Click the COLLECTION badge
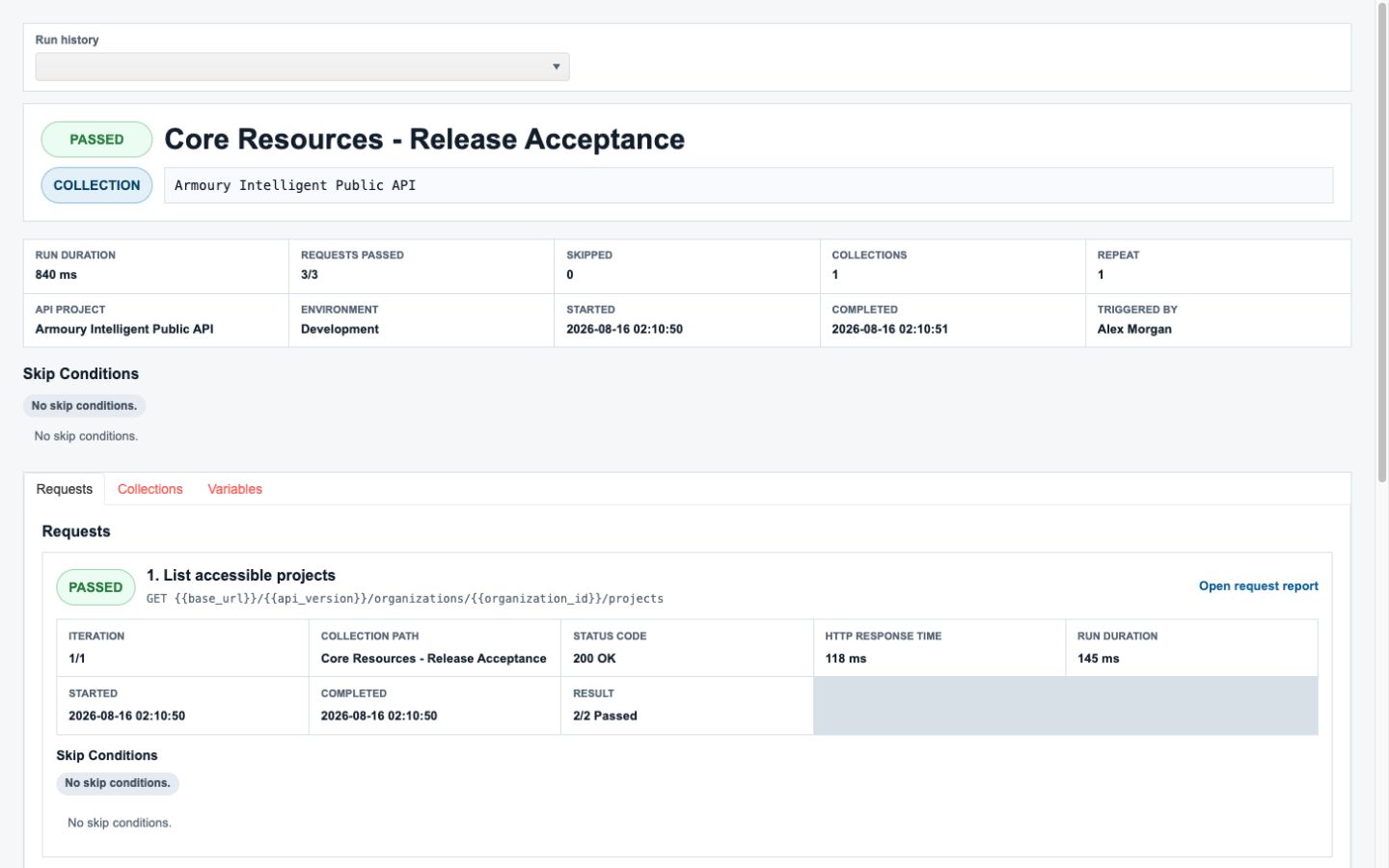 [96, 185]
